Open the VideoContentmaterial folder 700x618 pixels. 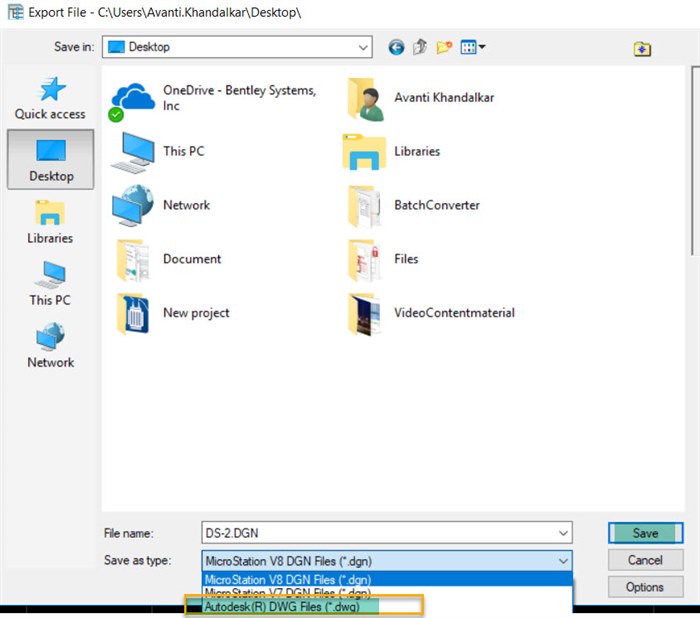(431, 313)
